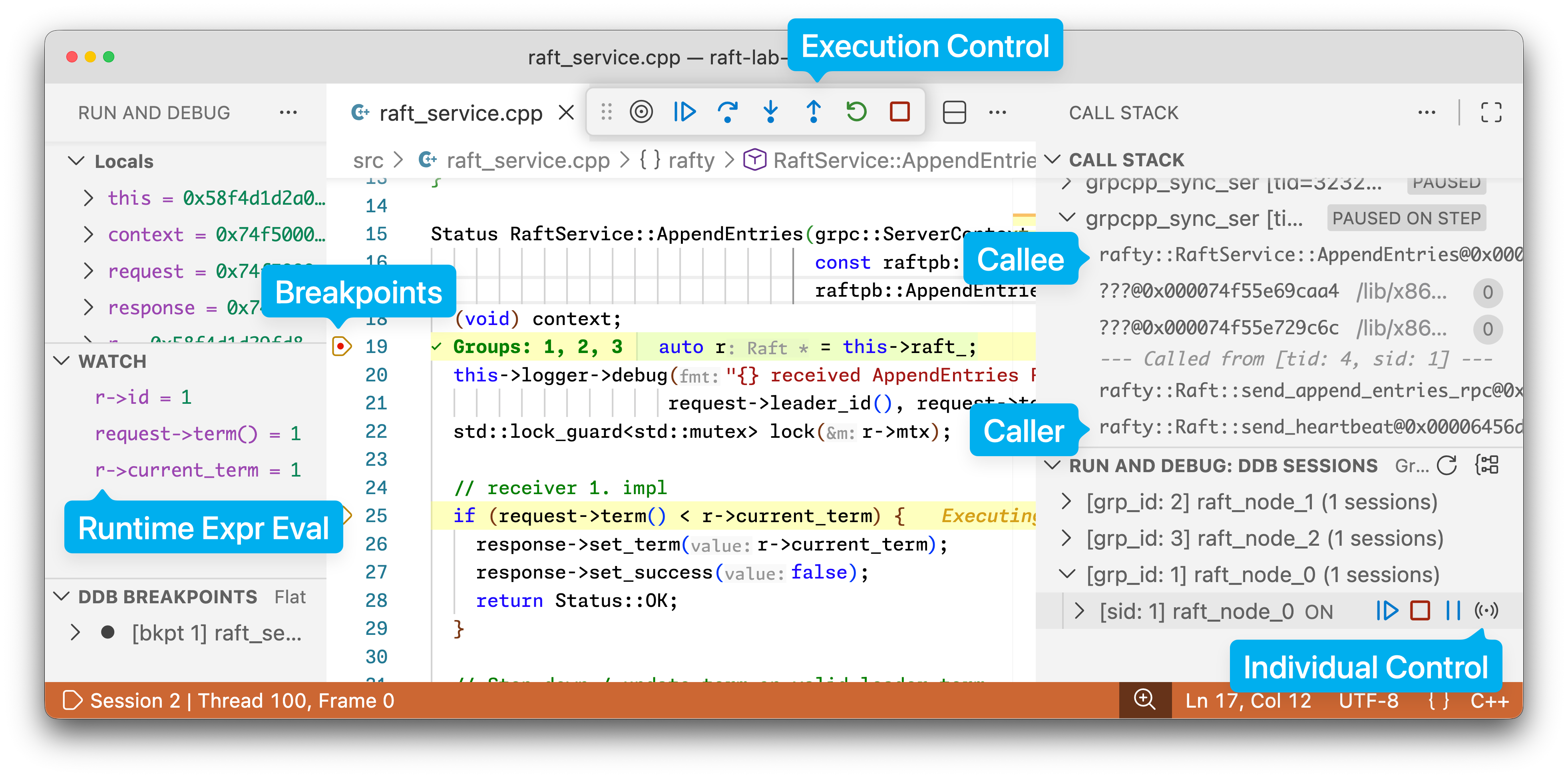This screenshot has height=778, width=1568.
Task: Click the r->current_term watch expression
Action: click(198, 470)
